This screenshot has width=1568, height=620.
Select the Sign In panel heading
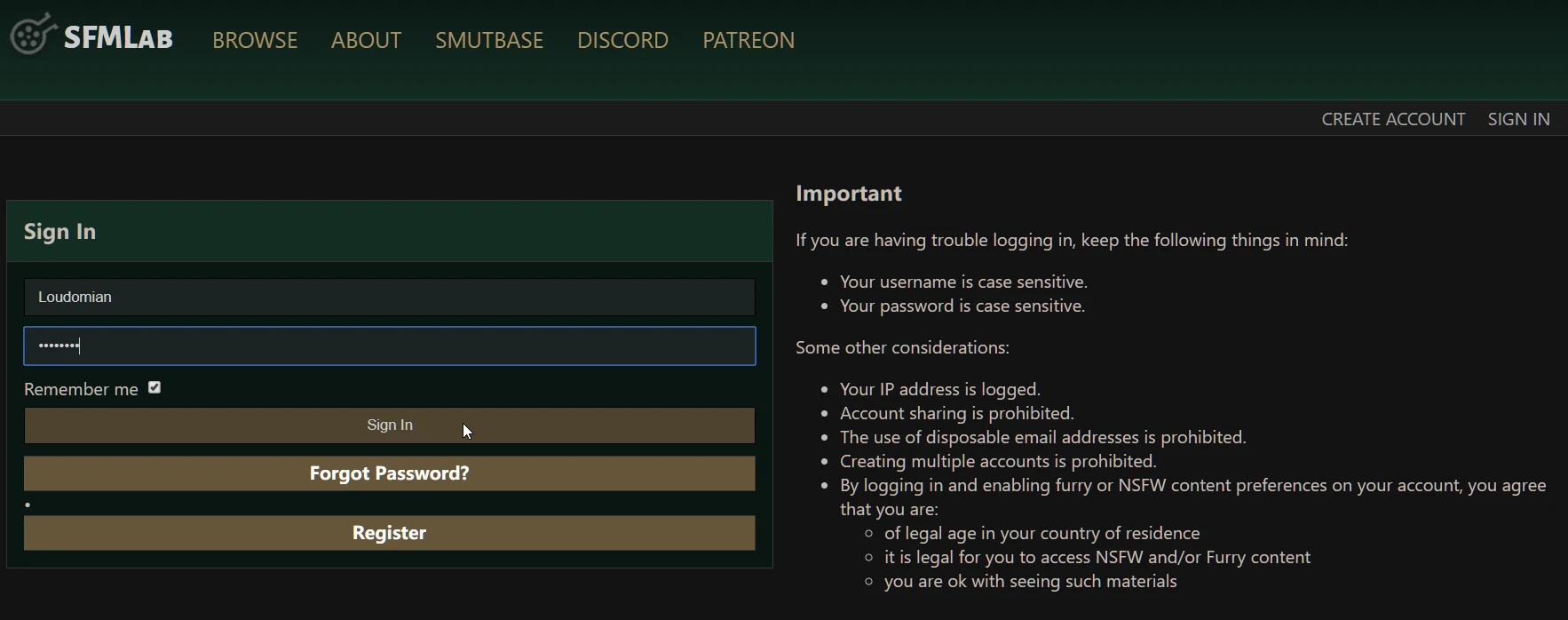[x=59, y=232]
